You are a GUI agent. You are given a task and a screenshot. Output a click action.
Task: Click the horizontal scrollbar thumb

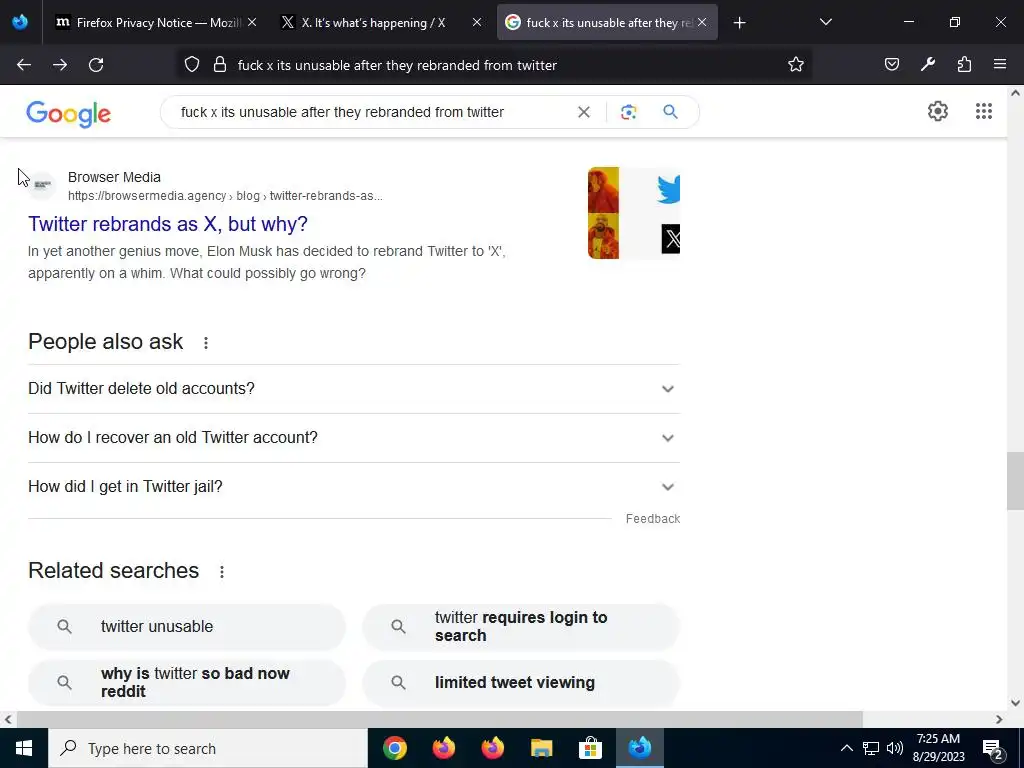click(440, 720)
